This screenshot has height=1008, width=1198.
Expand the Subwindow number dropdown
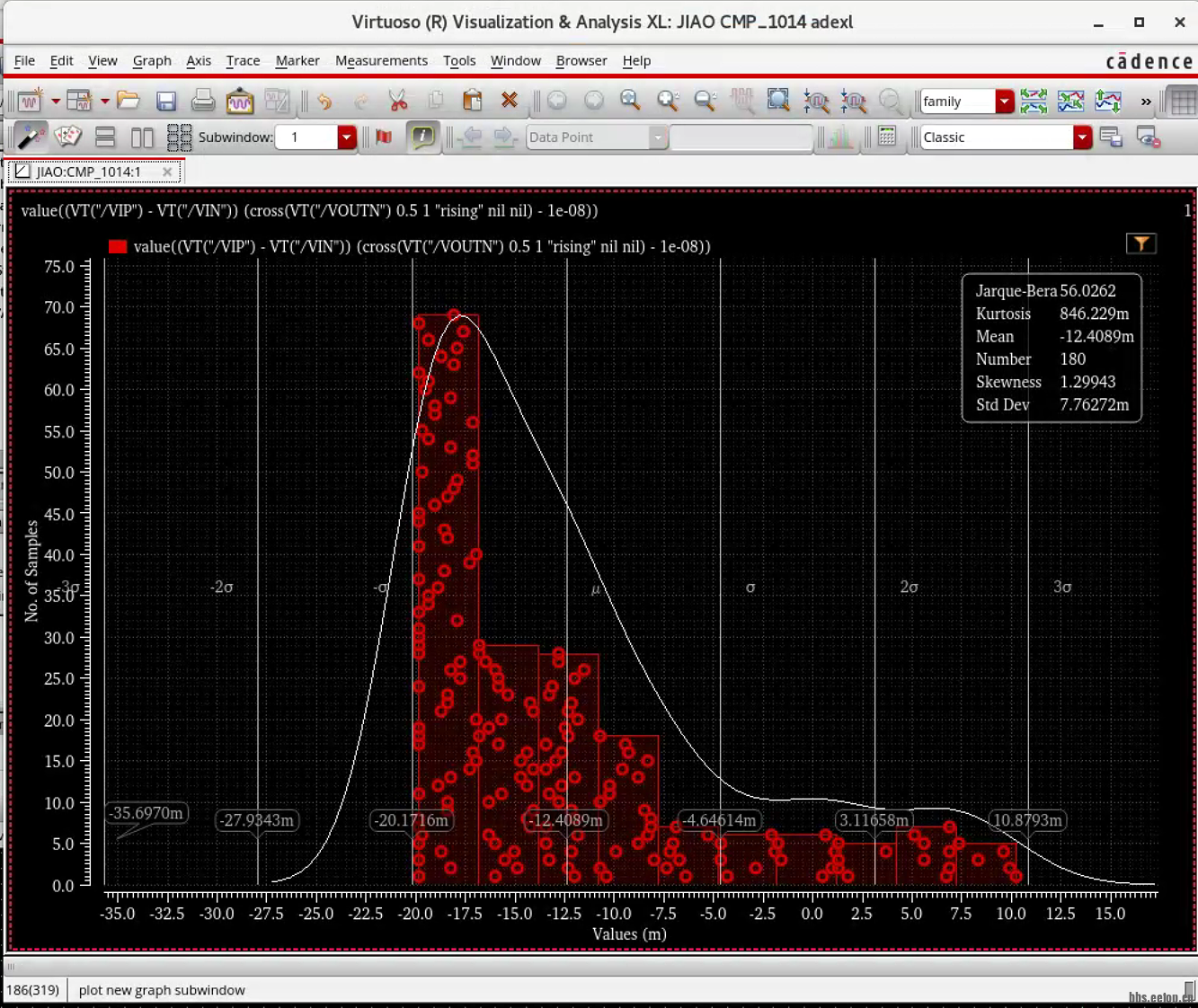click(347, 137)
